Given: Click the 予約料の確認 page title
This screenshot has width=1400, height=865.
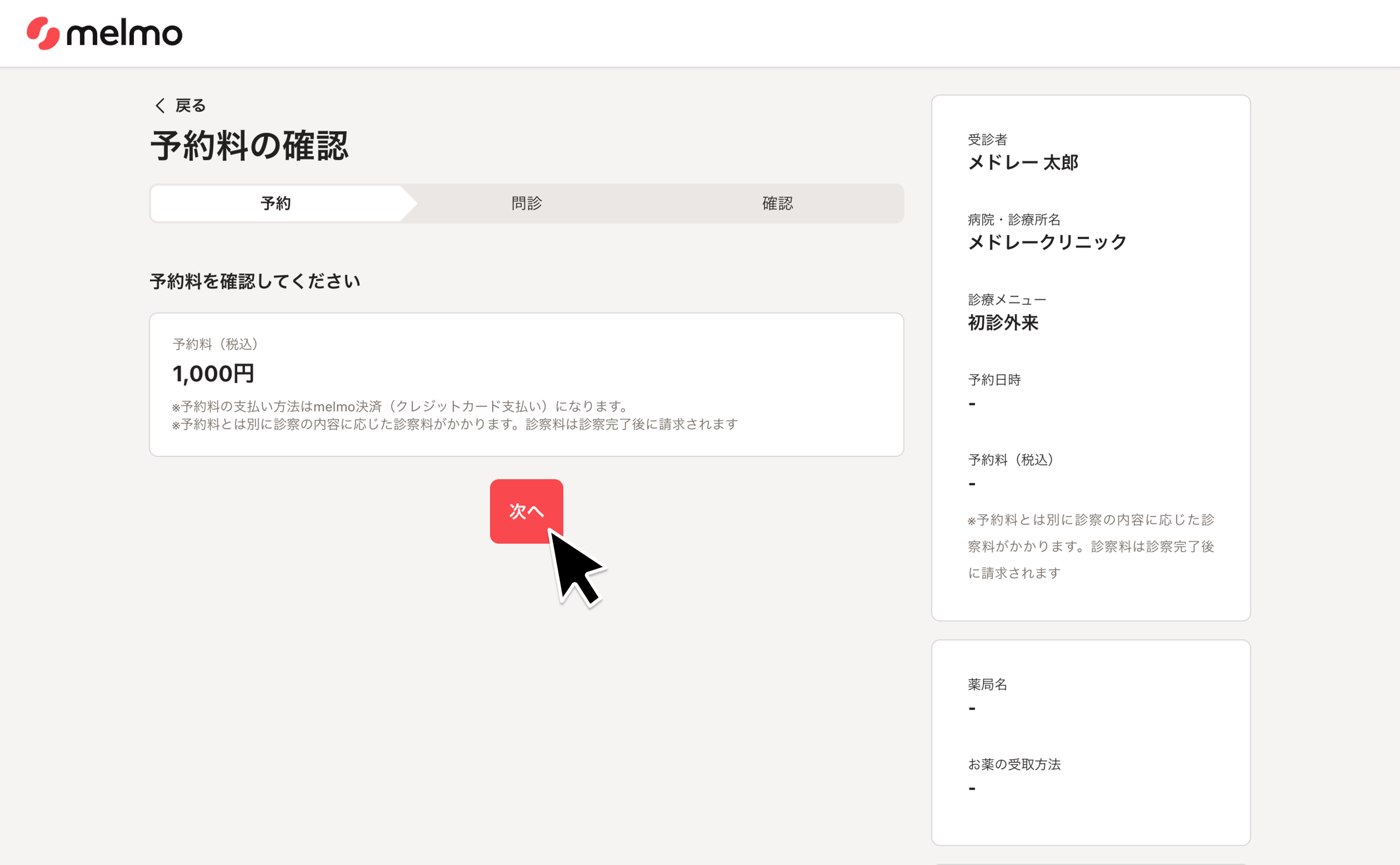Looking at the screenshot, I should click(x=250, y=146).
